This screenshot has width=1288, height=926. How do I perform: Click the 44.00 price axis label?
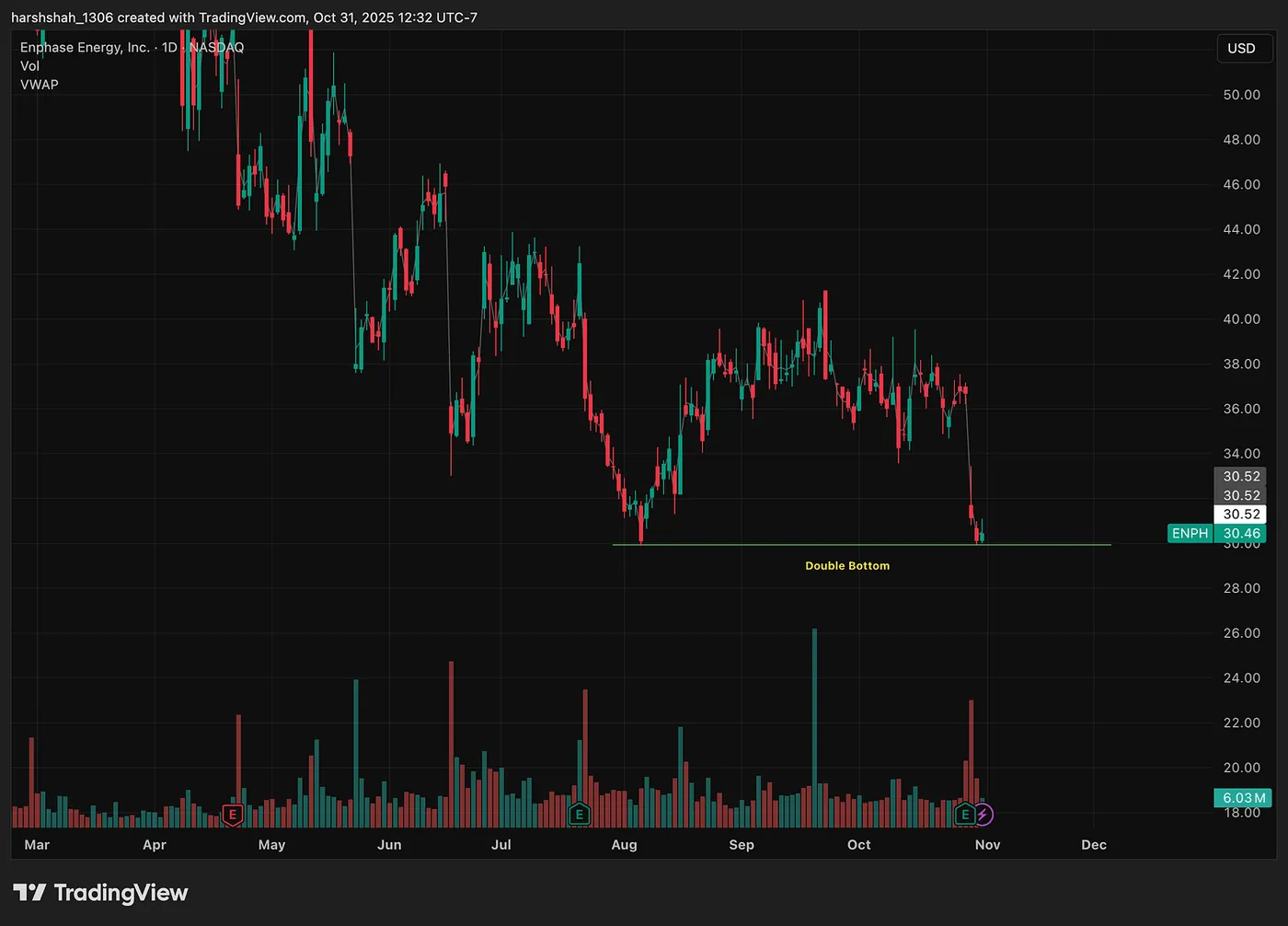click(1241, 229)
